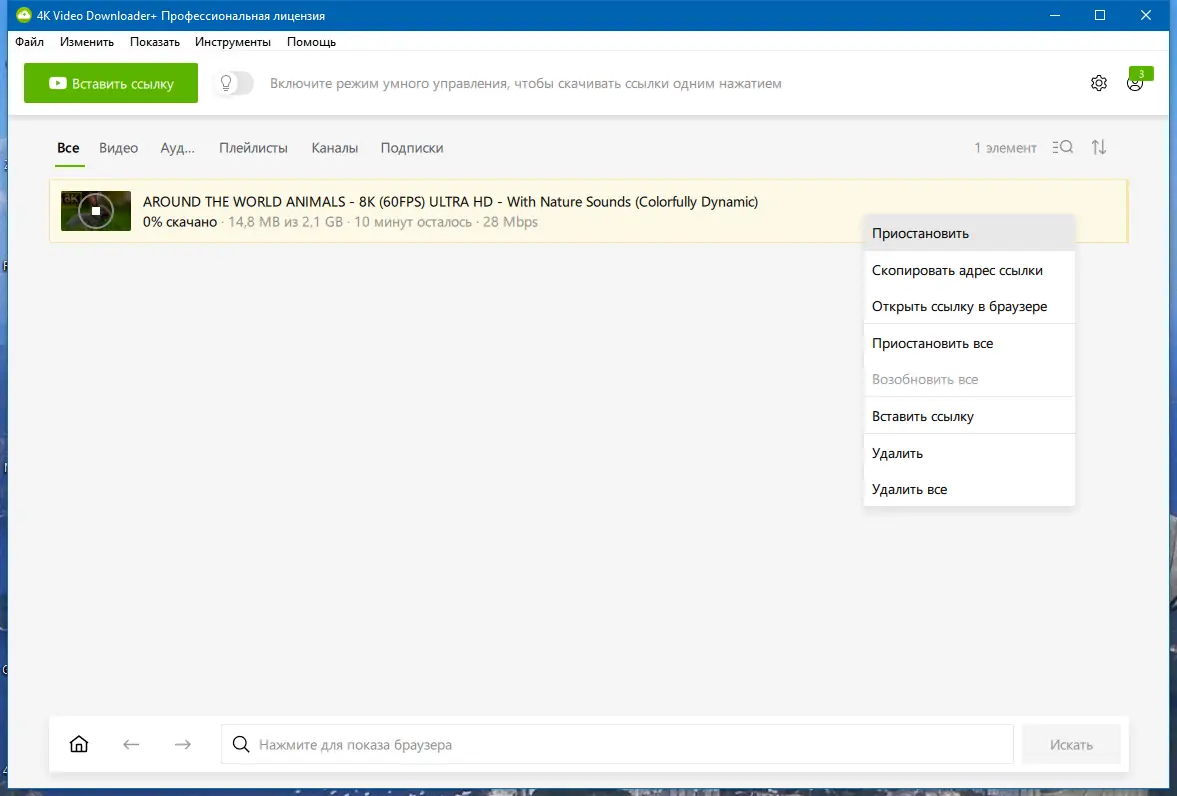Stop download via thumbnail stop button
Image resolution: width=1177 pixels, height=796 pixels.
[95, 211]
